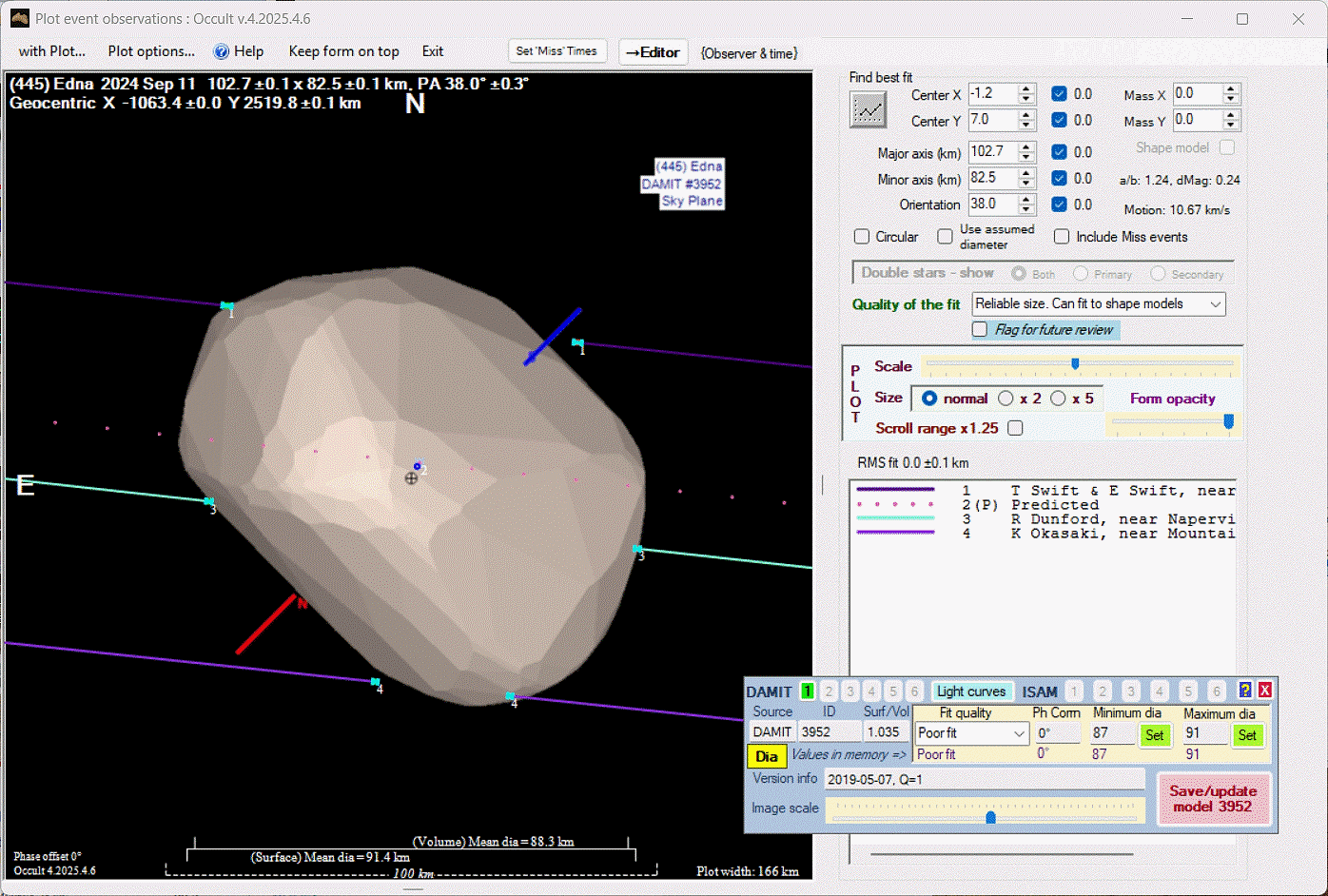Open the with Plot... menu

click(52, 51)
